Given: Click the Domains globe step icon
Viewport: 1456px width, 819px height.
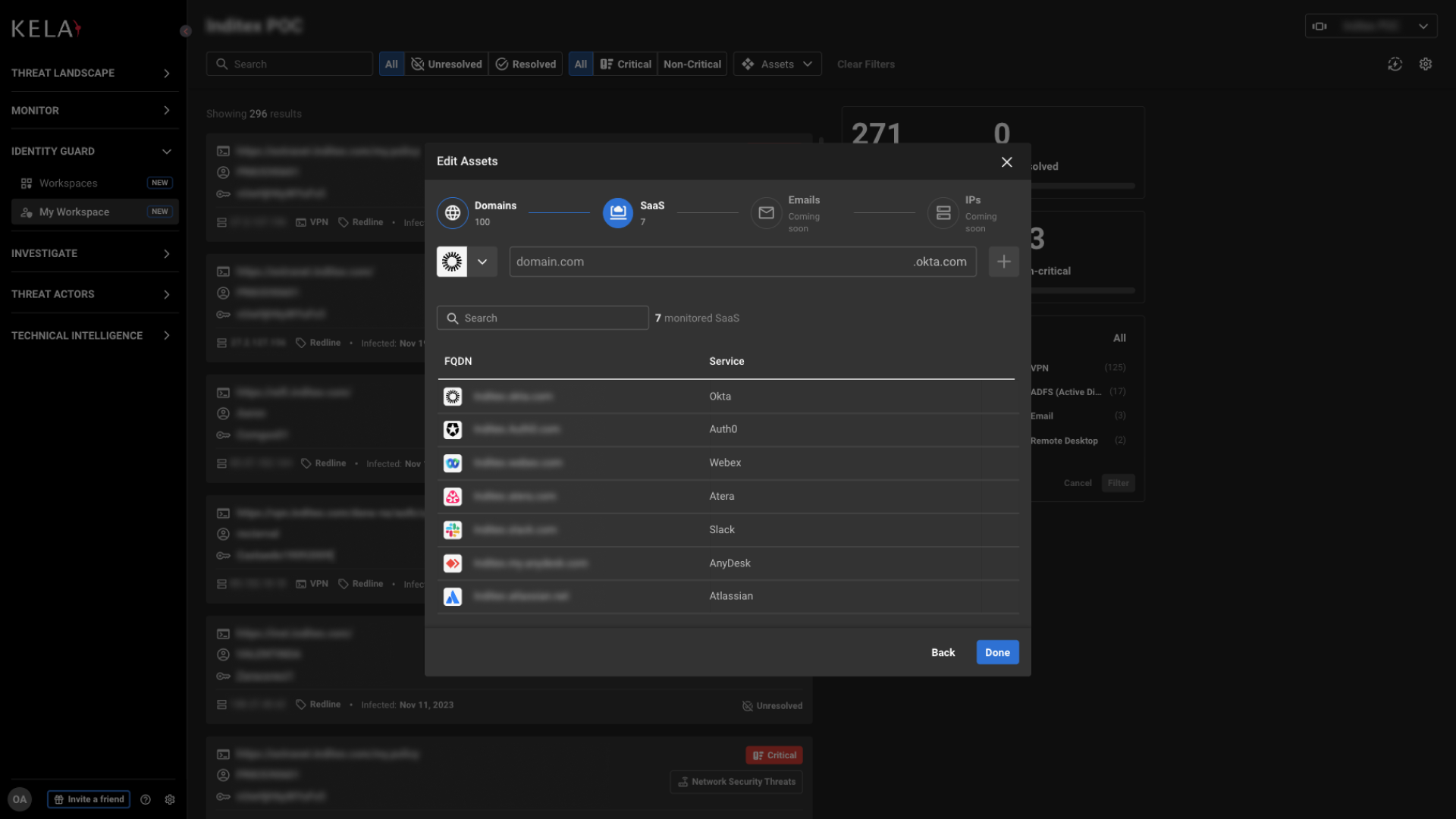Looking at the screenshot, I should coord(453,213).
